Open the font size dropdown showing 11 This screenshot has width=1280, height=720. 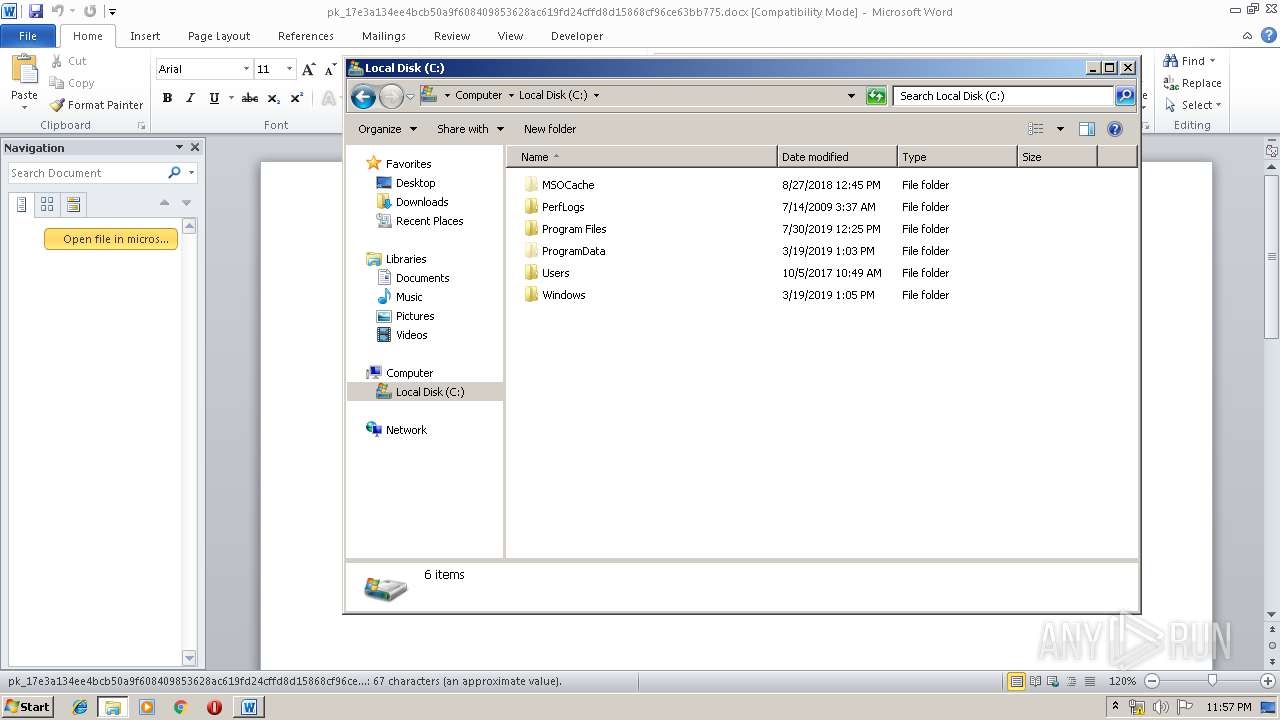pyautogui.click(x=290, y=69)
